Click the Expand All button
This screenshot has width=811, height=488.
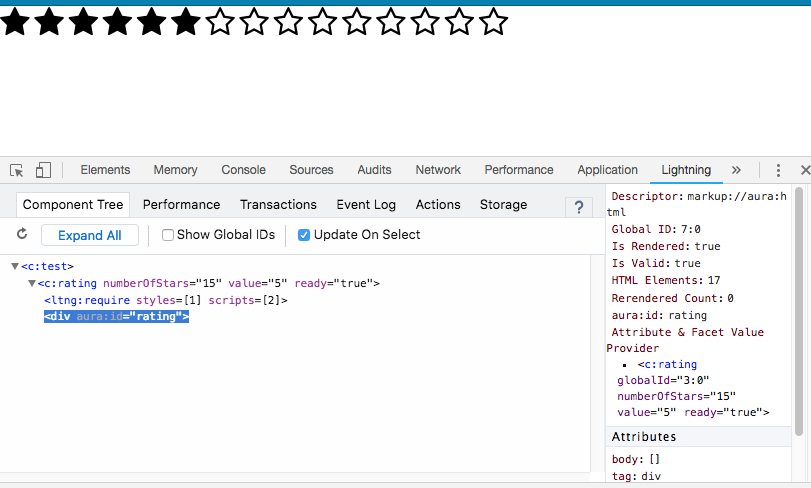[x=90, y=235]
